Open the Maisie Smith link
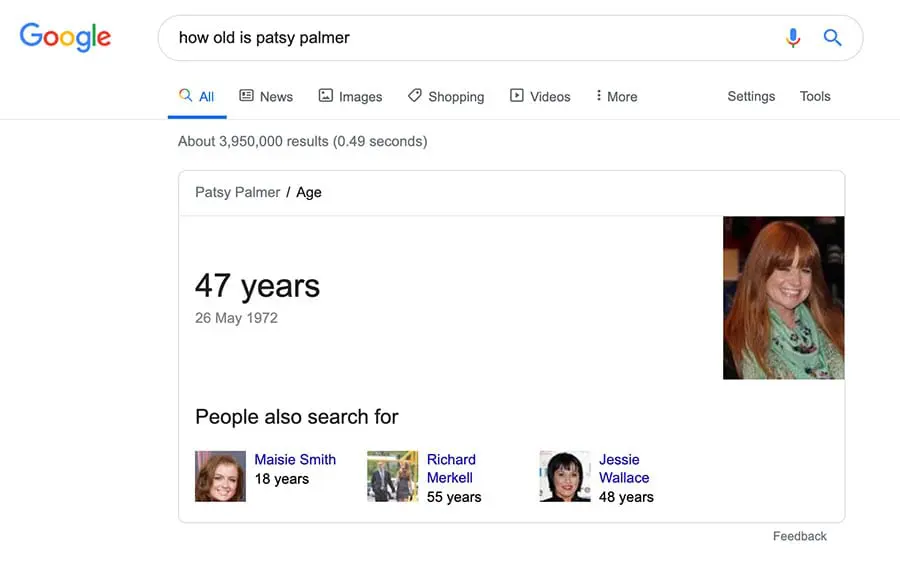The width and height of the screenshot is (900, 563). [x=295, y=460]
